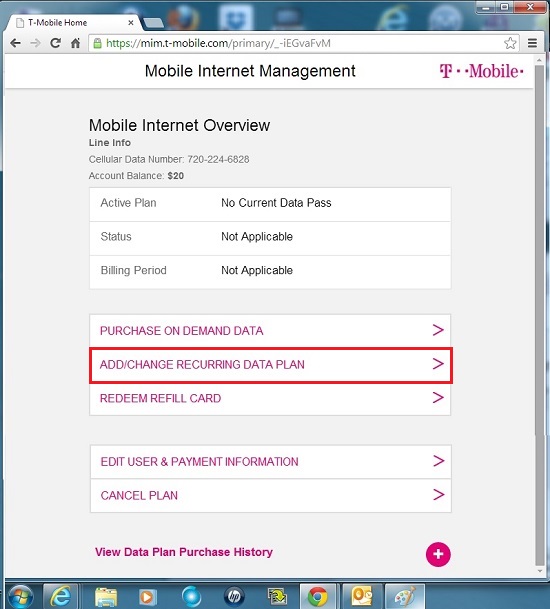Click the Cellular Data Number 720-224-6828
Screen dimensions: 550x609
pos(218,159)
